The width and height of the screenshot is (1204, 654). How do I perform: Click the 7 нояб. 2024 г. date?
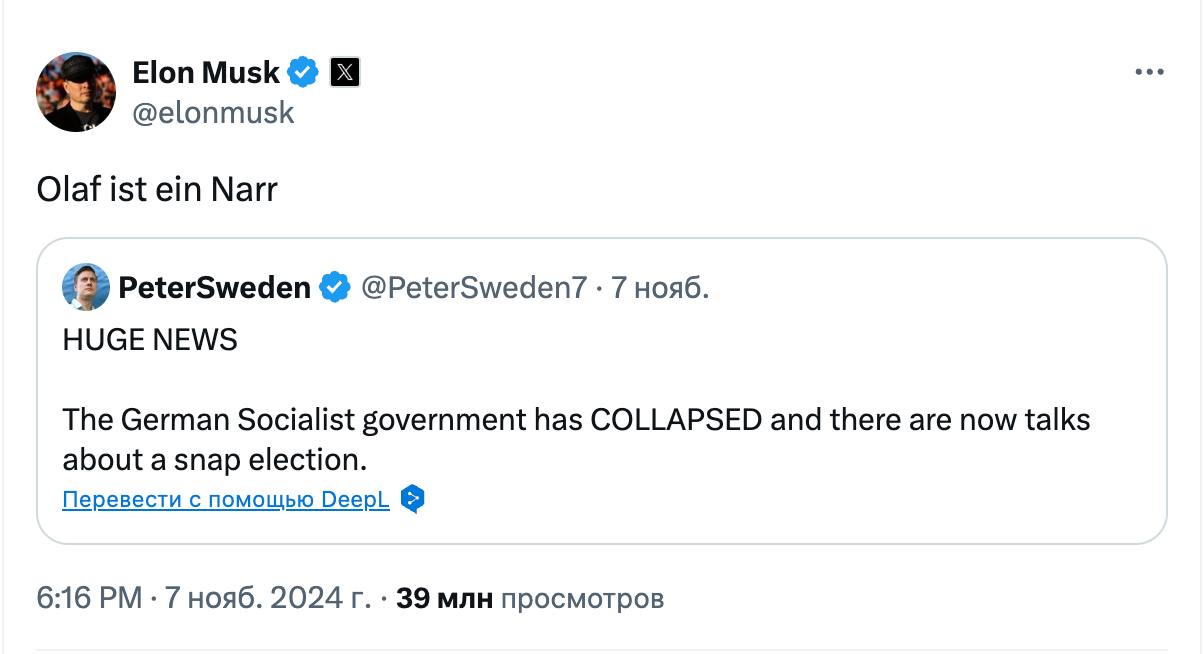point(267,599)
